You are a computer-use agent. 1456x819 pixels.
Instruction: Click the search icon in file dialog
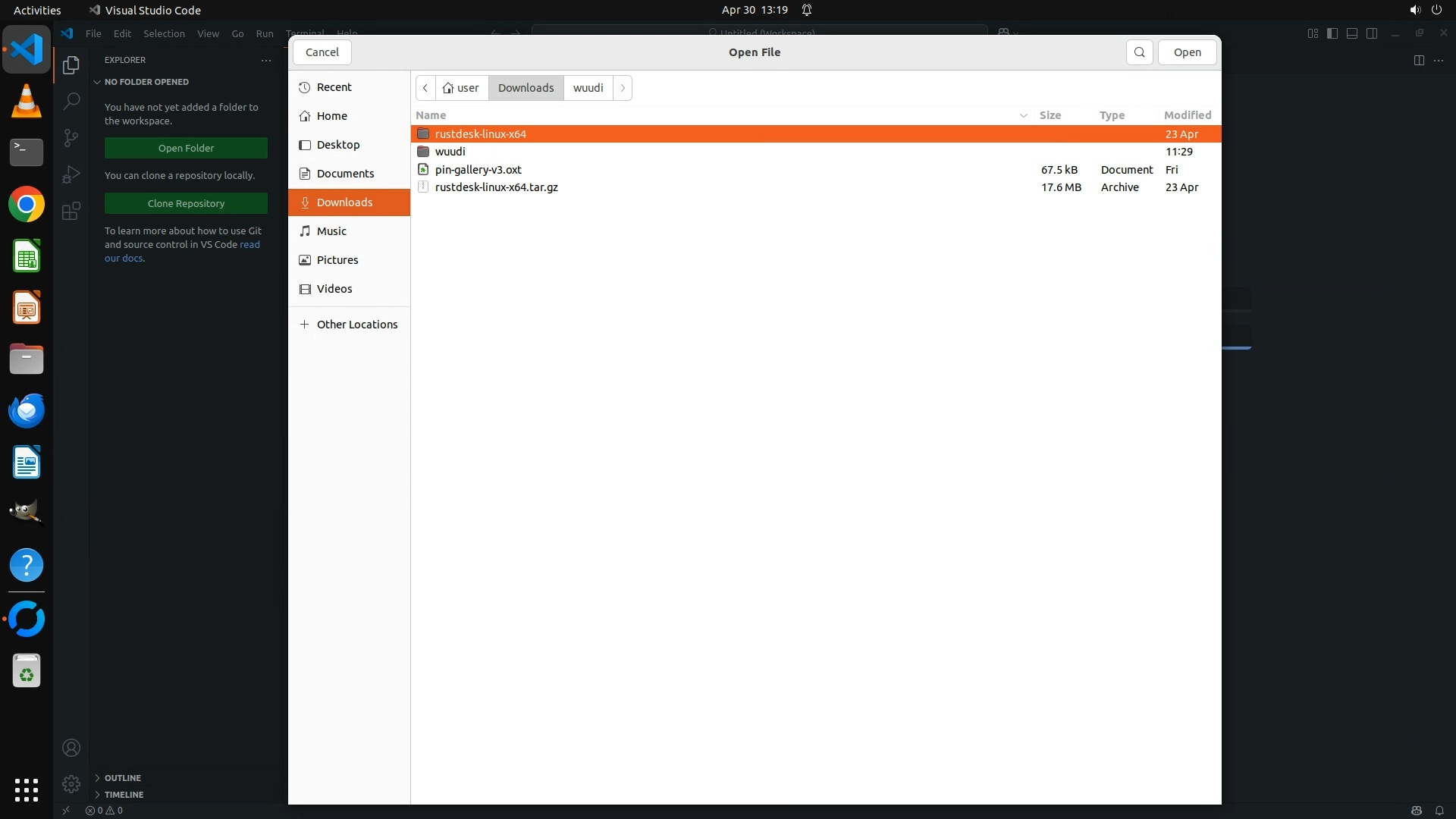click(x=1139, y=52)
